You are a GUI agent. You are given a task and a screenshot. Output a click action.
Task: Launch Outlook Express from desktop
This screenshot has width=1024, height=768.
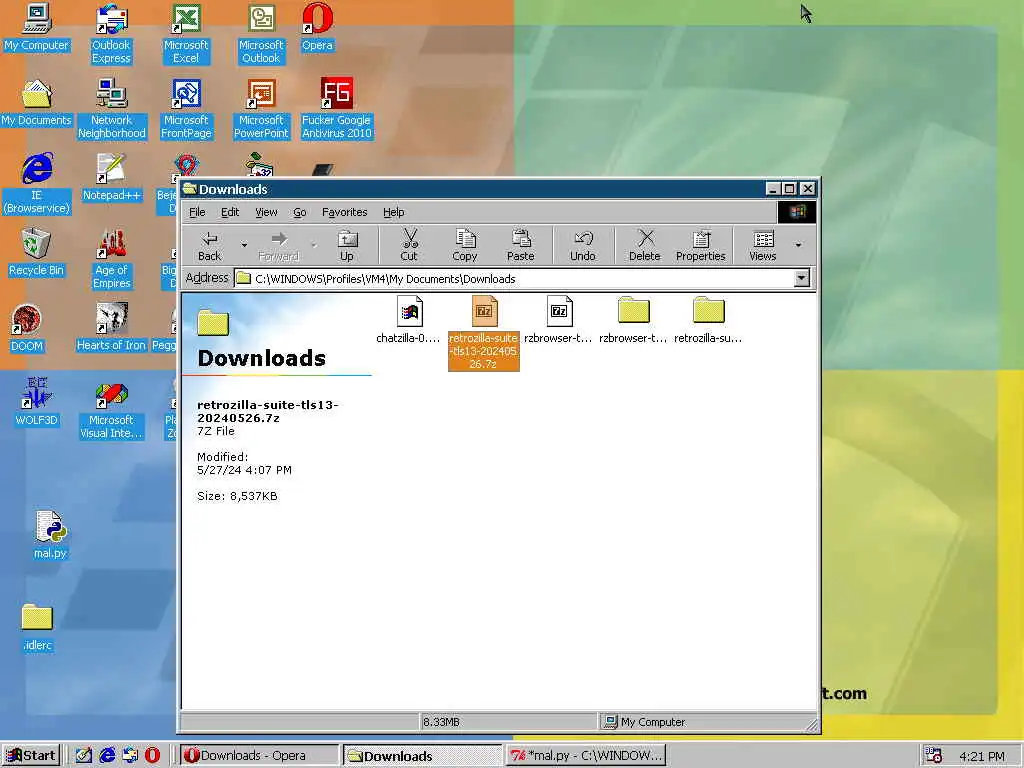(x=111, y=34)
